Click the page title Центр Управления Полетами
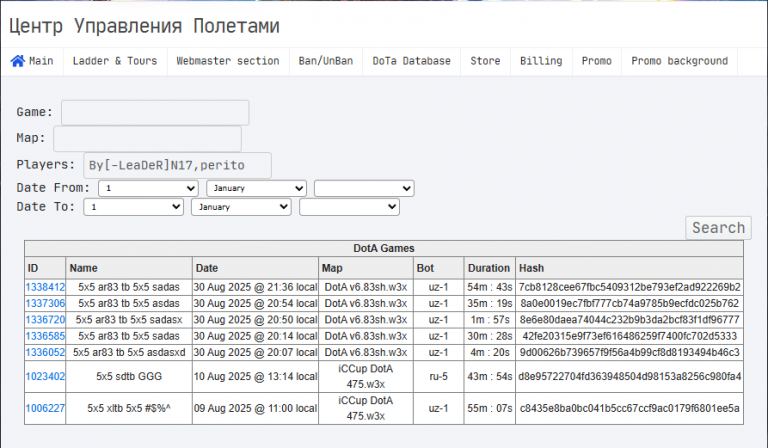This screenshot has width=768, height=448. pos(144,26)
